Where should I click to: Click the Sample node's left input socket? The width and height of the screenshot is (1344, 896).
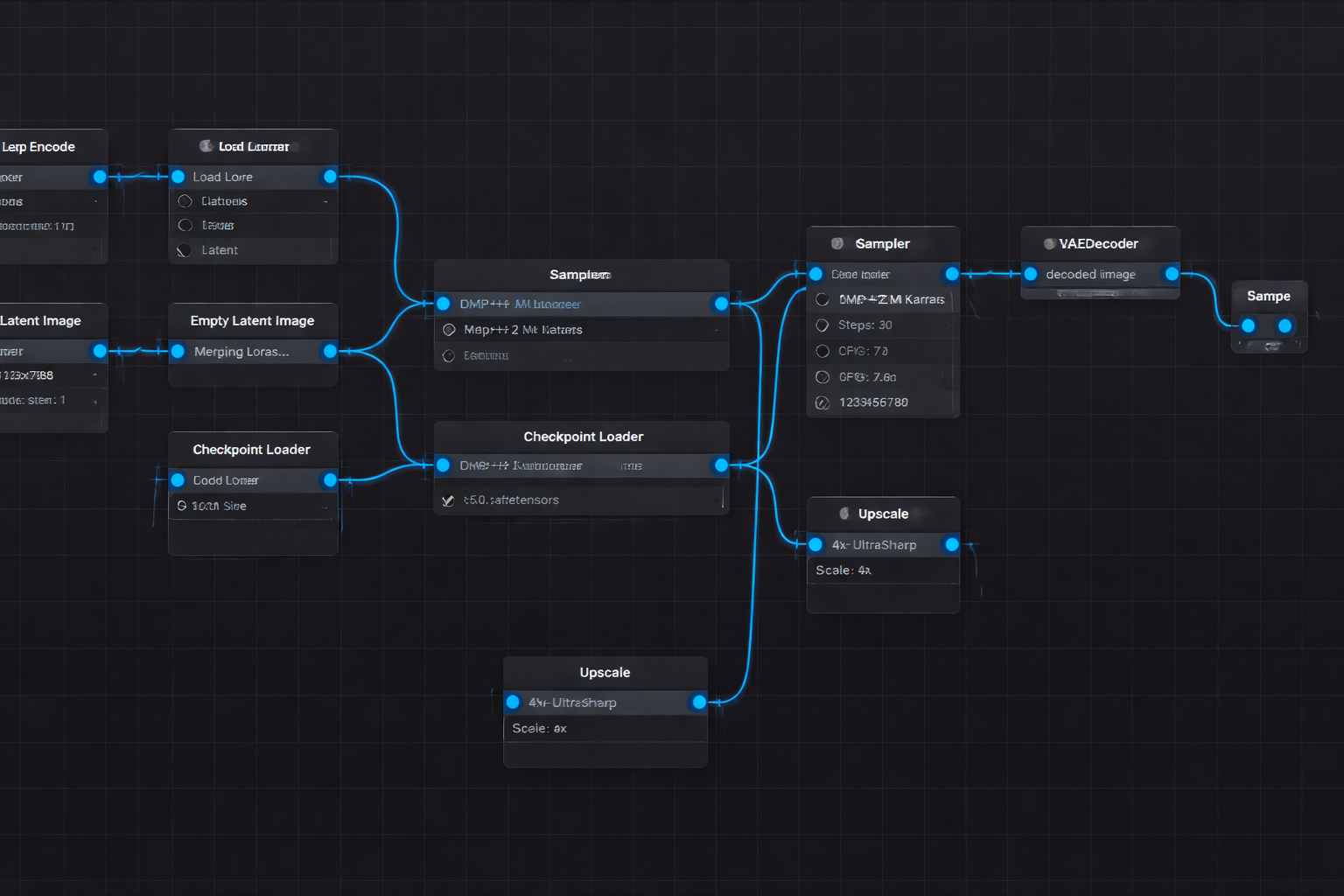[1247, 325]
